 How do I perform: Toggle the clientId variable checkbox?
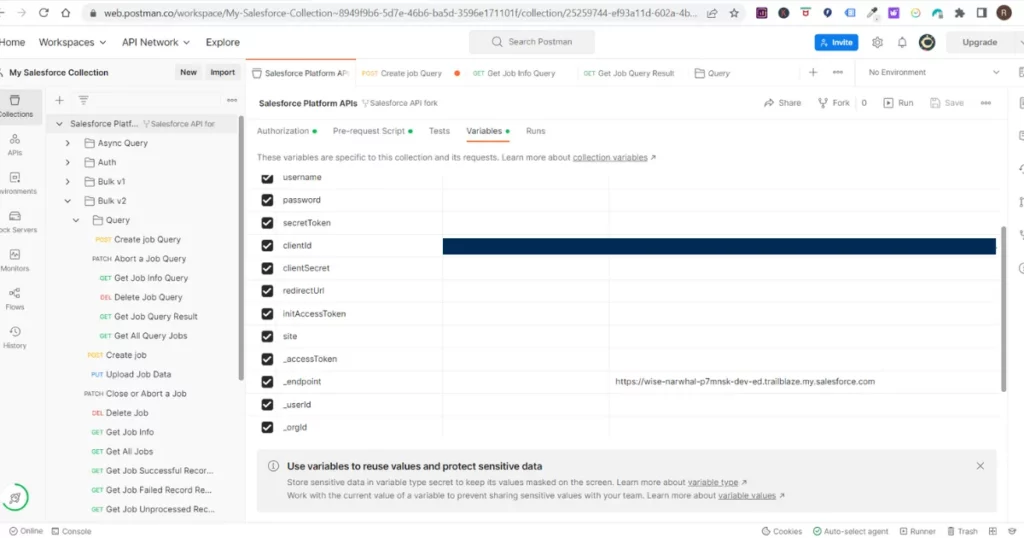pos(267,245)
